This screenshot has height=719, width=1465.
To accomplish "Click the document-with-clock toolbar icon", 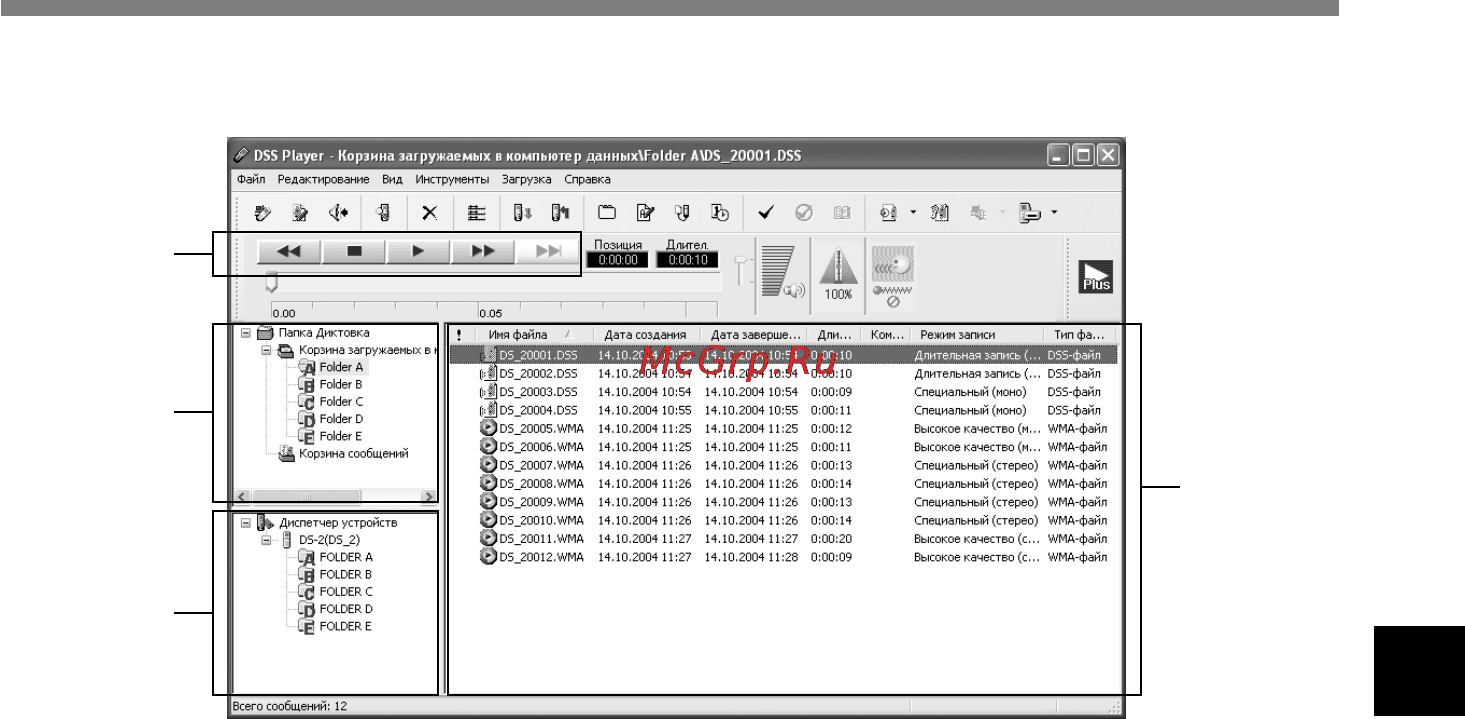I will tap(719, 212).
